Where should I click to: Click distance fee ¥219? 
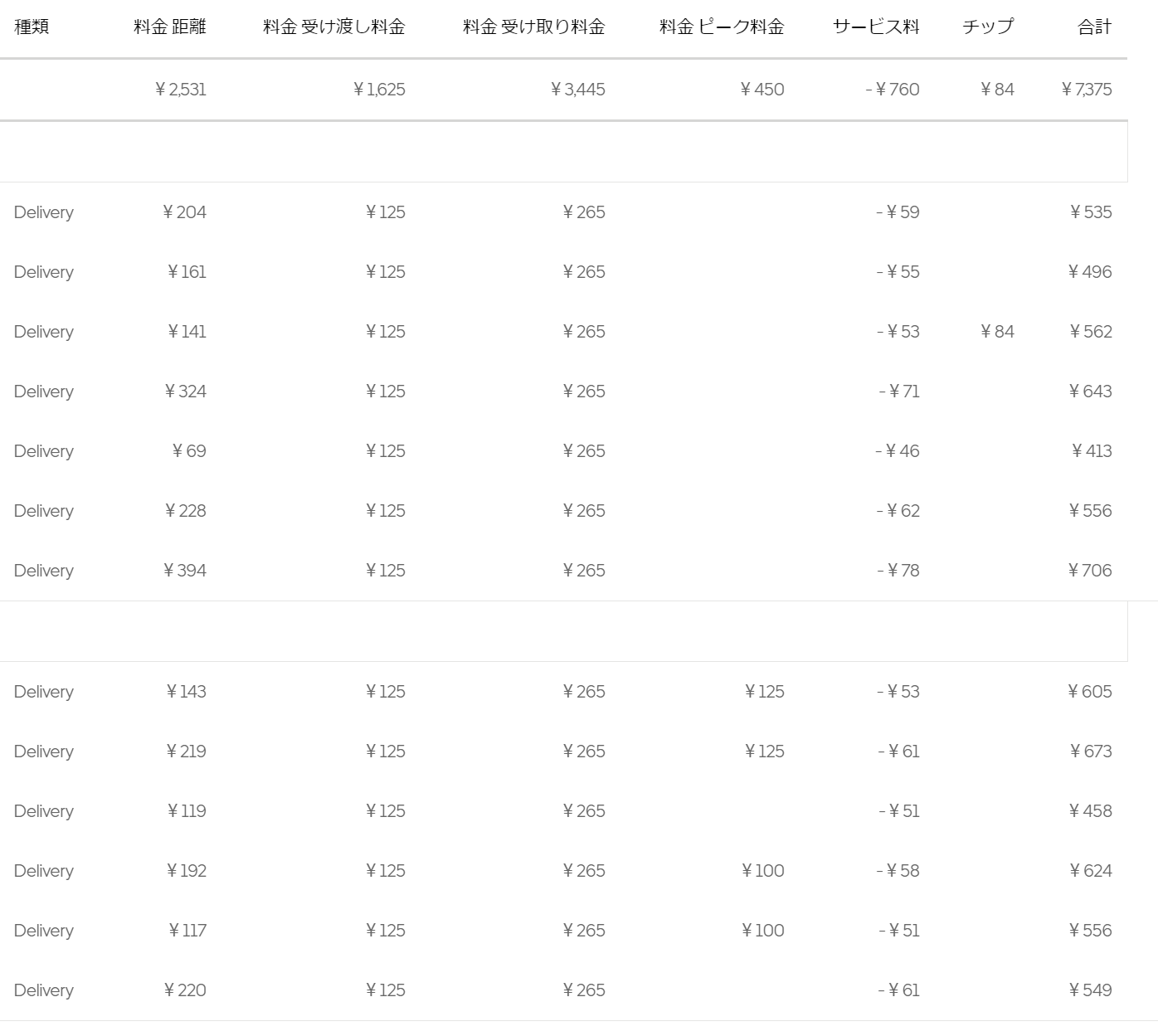186,751
